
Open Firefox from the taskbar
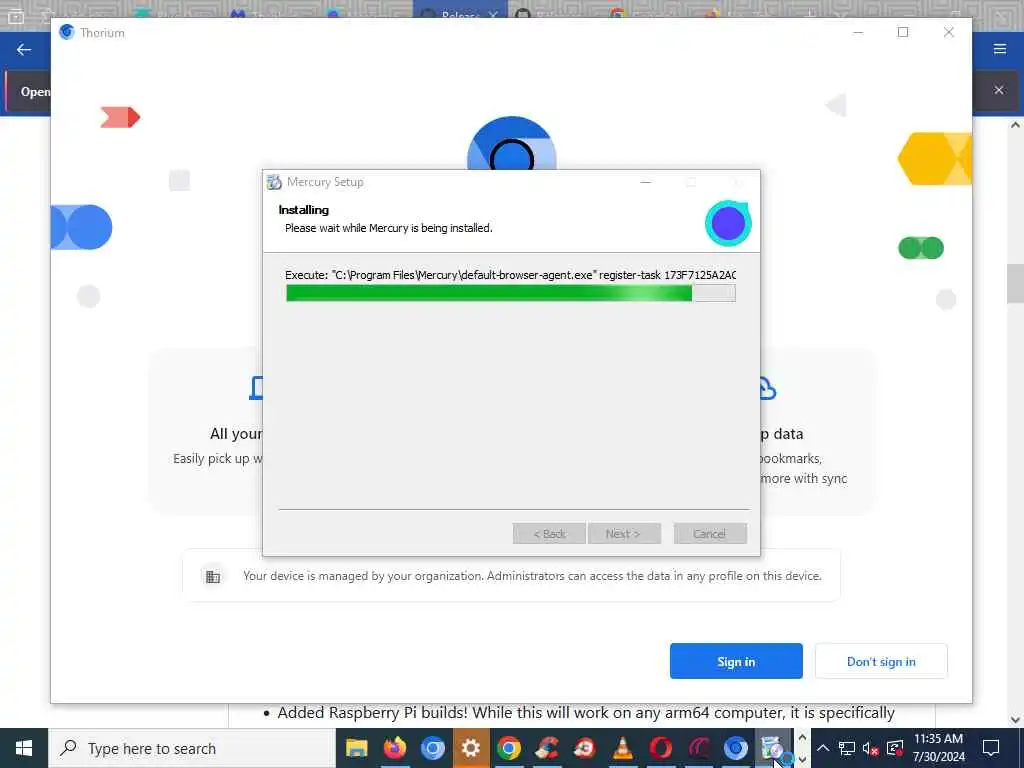394,748
